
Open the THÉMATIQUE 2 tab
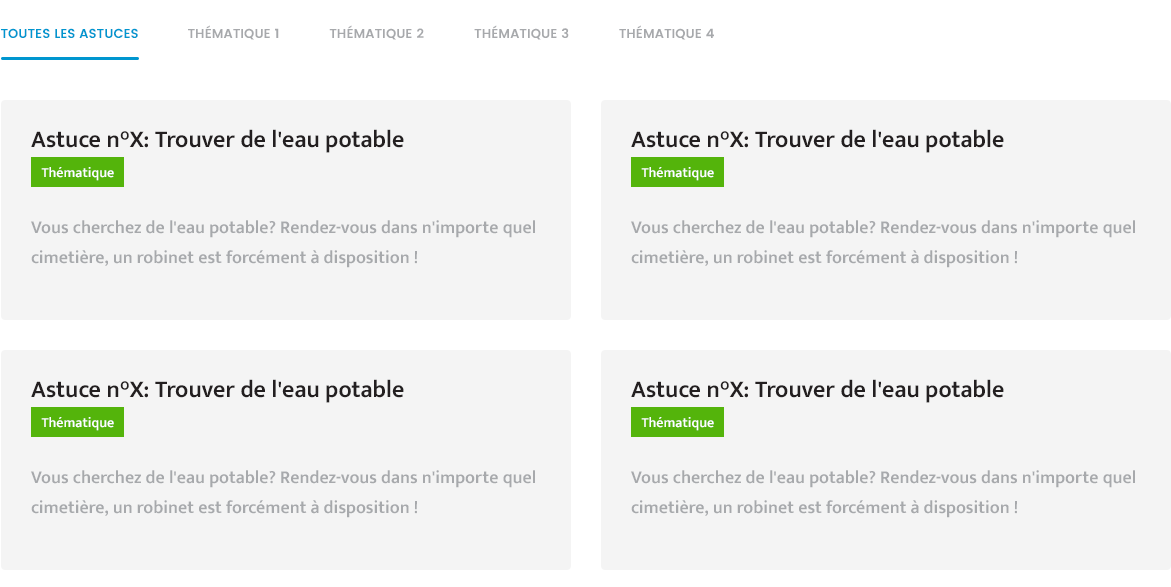click(377, 33)
